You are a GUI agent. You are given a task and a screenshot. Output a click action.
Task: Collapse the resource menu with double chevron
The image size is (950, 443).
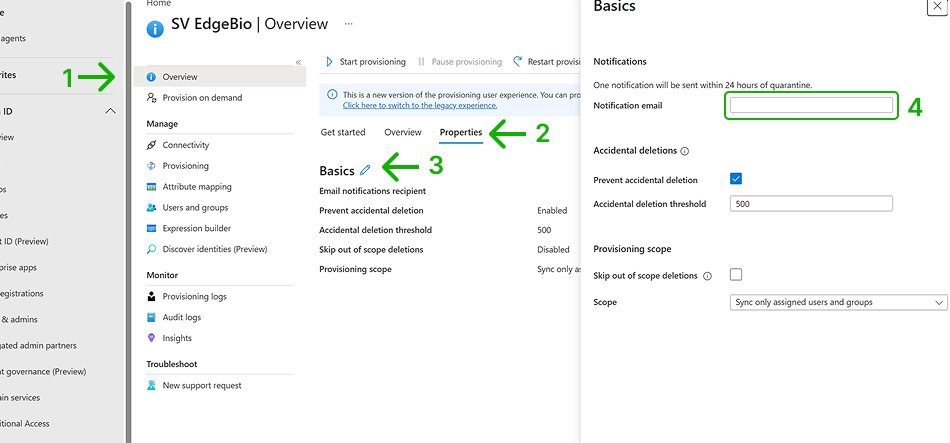(298, 62)
